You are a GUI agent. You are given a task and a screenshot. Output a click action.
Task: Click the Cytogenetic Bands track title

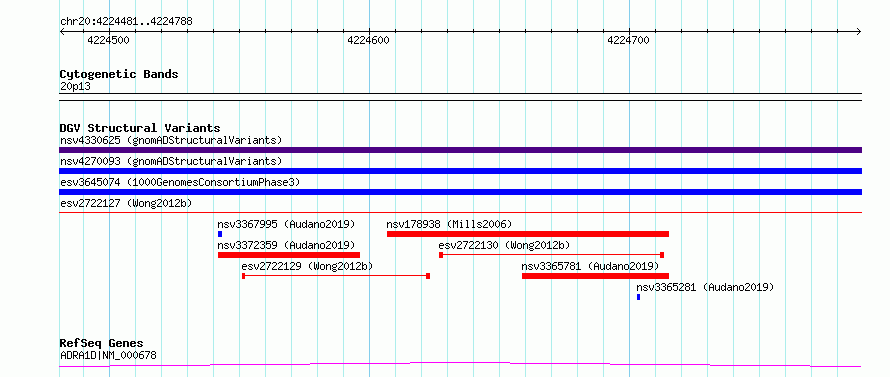[x=119, y=74]
